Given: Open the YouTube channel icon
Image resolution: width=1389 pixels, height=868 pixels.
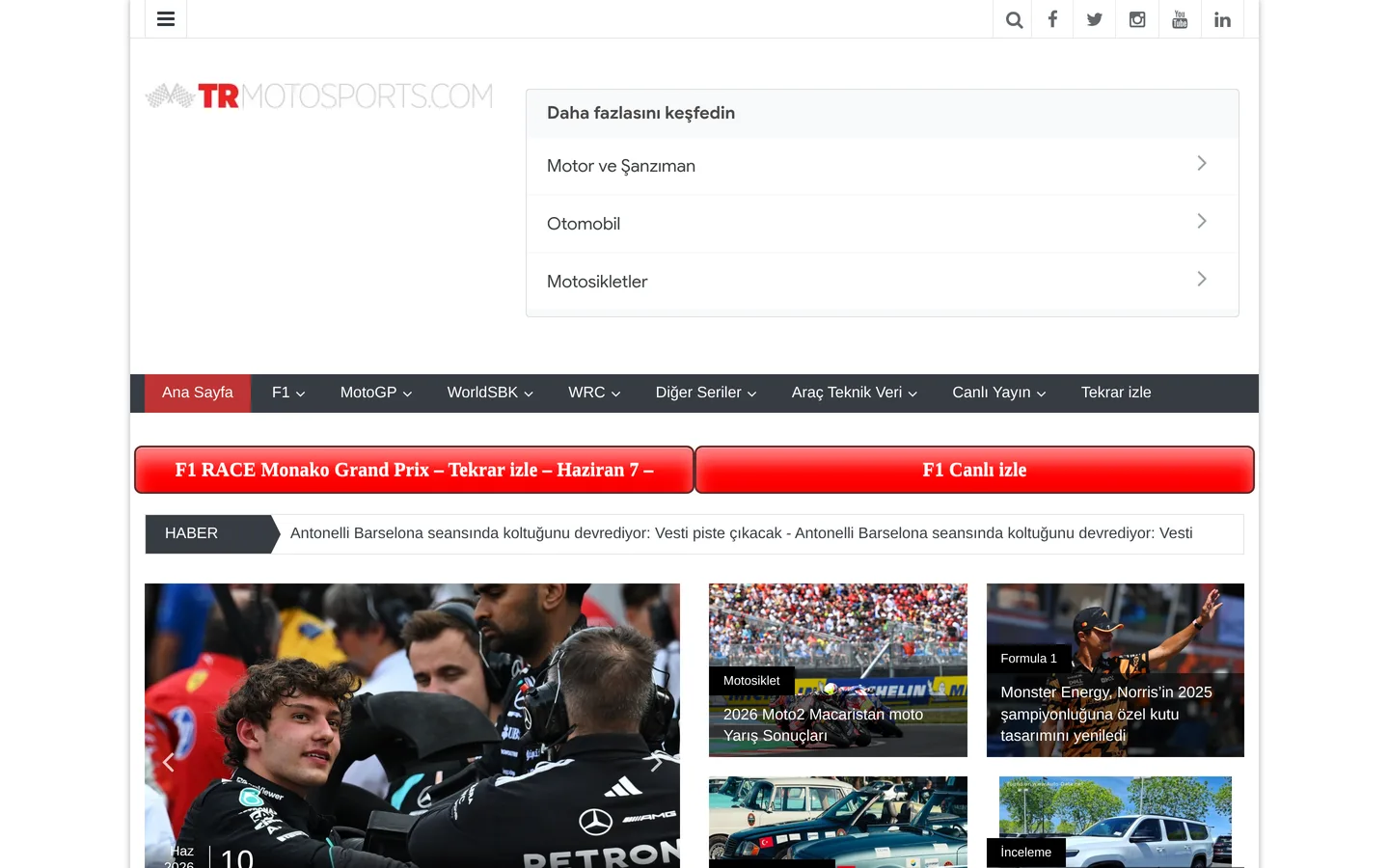Looking at the screenshot, I should [x=1180, y=19].
